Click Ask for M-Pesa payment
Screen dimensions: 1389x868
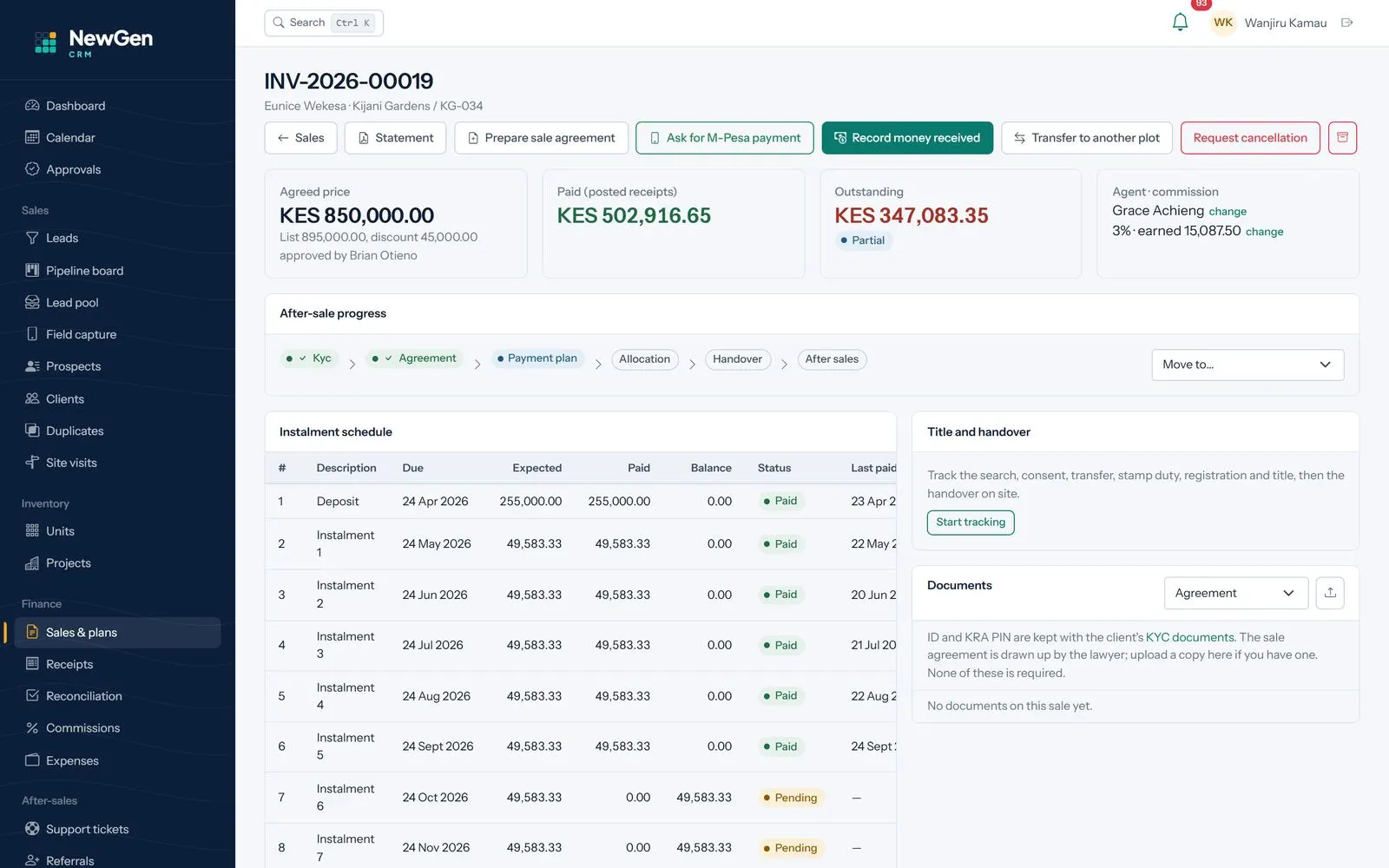click(x=724, y=138)
